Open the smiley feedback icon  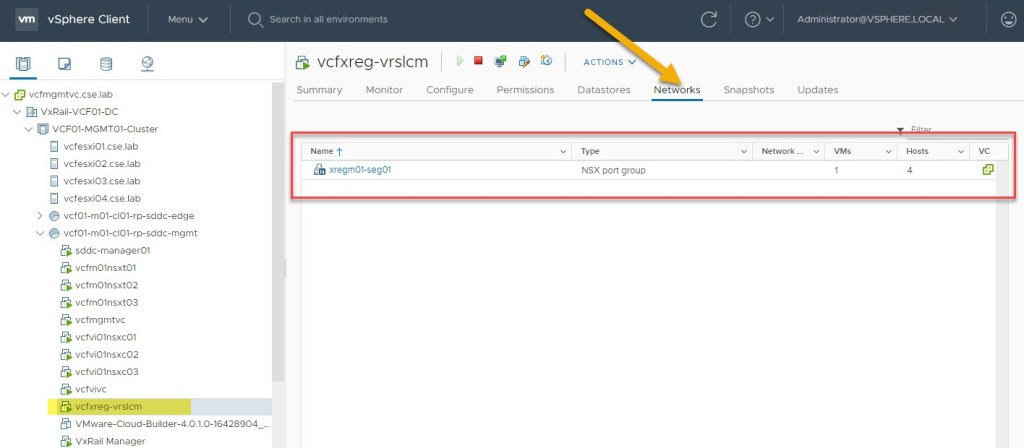[x=1008, y=20]
